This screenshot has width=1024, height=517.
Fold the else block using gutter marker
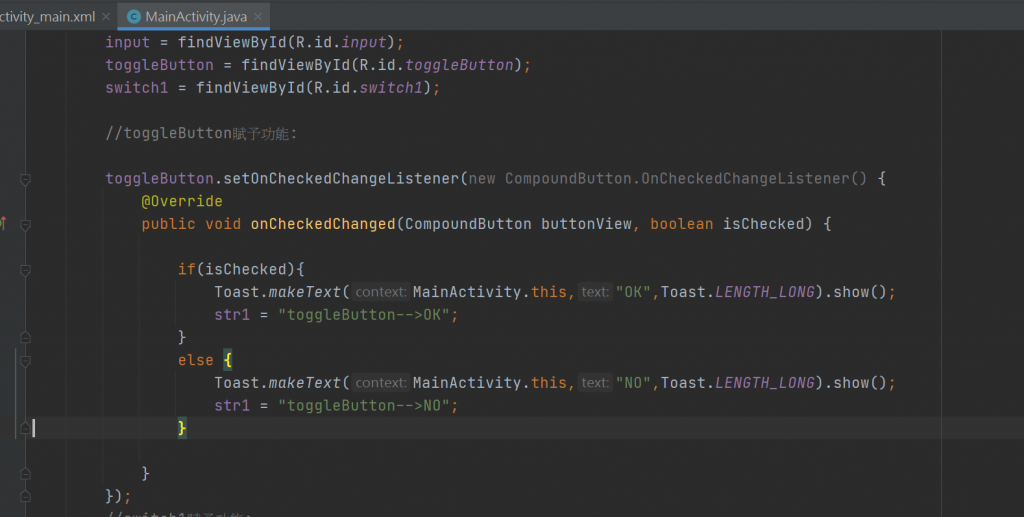25,360
